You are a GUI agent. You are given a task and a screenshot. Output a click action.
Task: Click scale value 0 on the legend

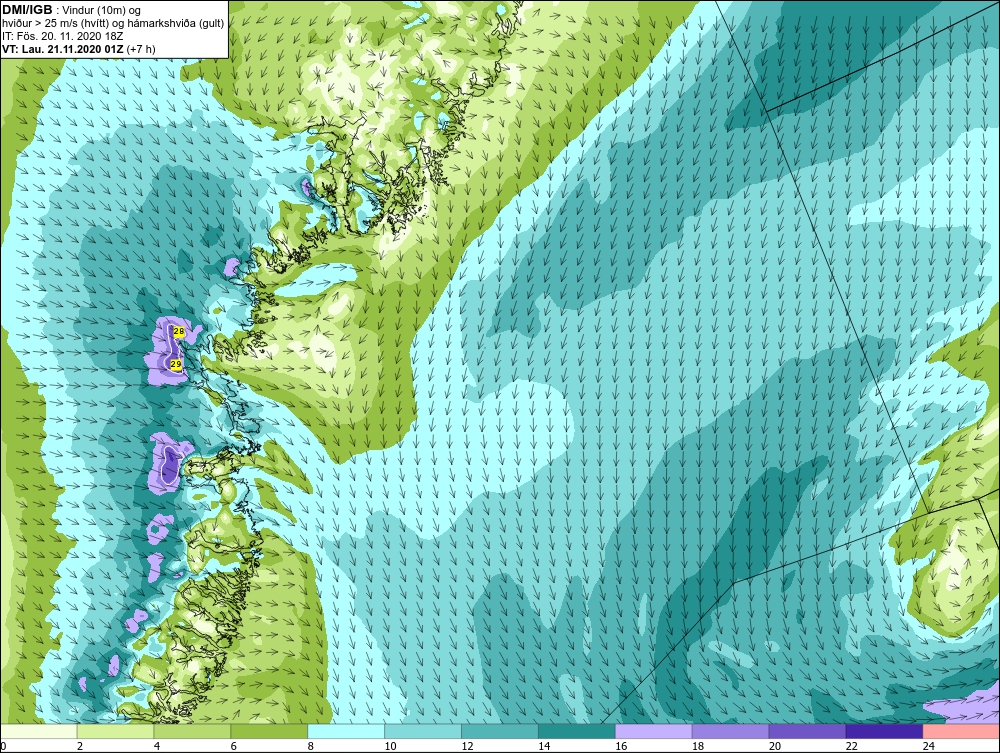(3, 746)
